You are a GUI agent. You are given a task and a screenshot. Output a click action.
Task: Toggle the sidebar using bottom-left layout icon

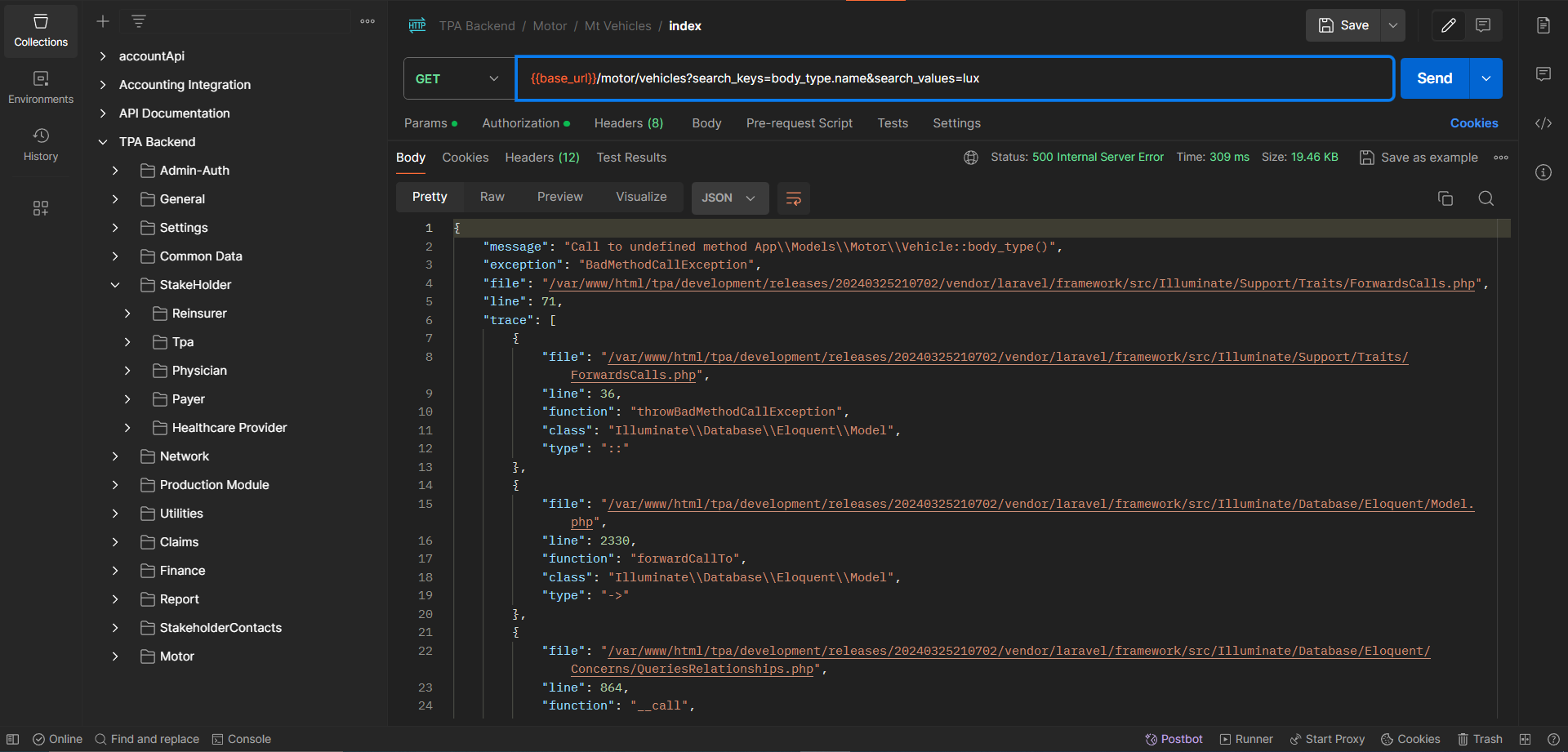pyautogui.click(x=13, y=739)
